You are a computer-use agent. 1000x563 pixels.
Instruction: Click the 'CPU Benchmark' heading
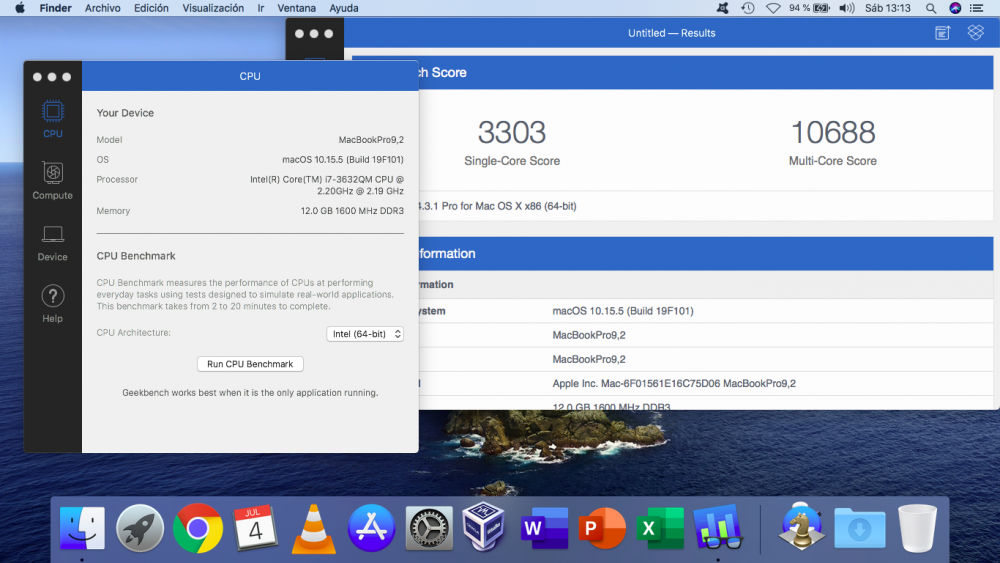click(x=136, y=256)
